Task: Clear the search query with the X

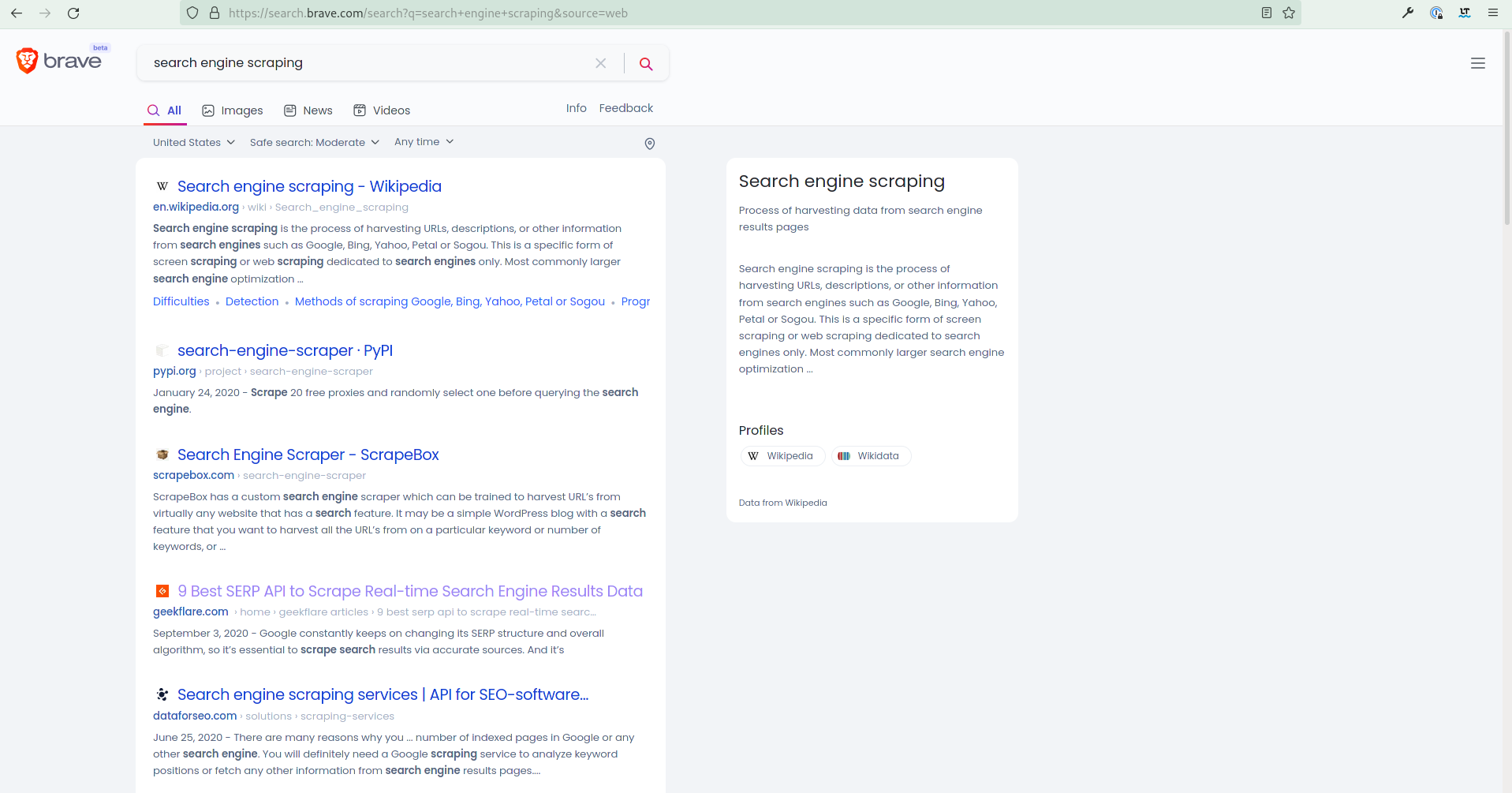Action: pyautogui.click(x=601, y=63)
